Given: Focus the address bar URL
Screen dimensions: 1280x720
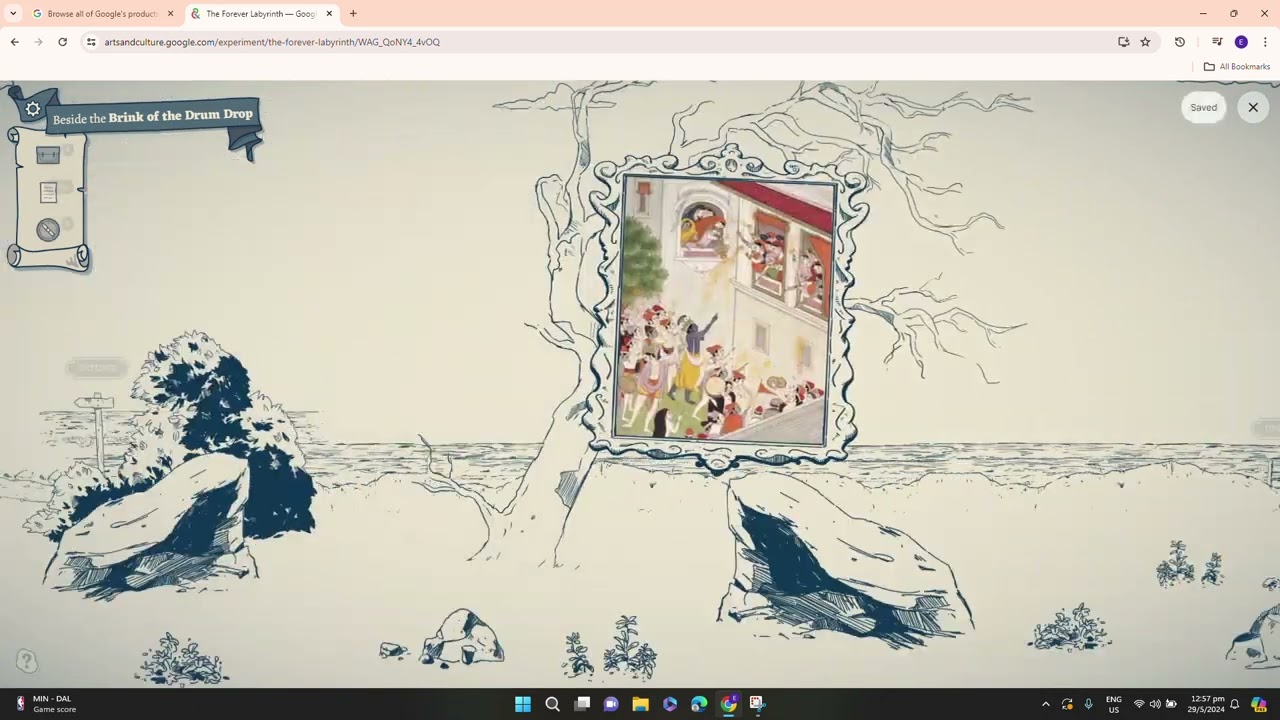Looking at the screenshot, I should [x=272, y=42].
